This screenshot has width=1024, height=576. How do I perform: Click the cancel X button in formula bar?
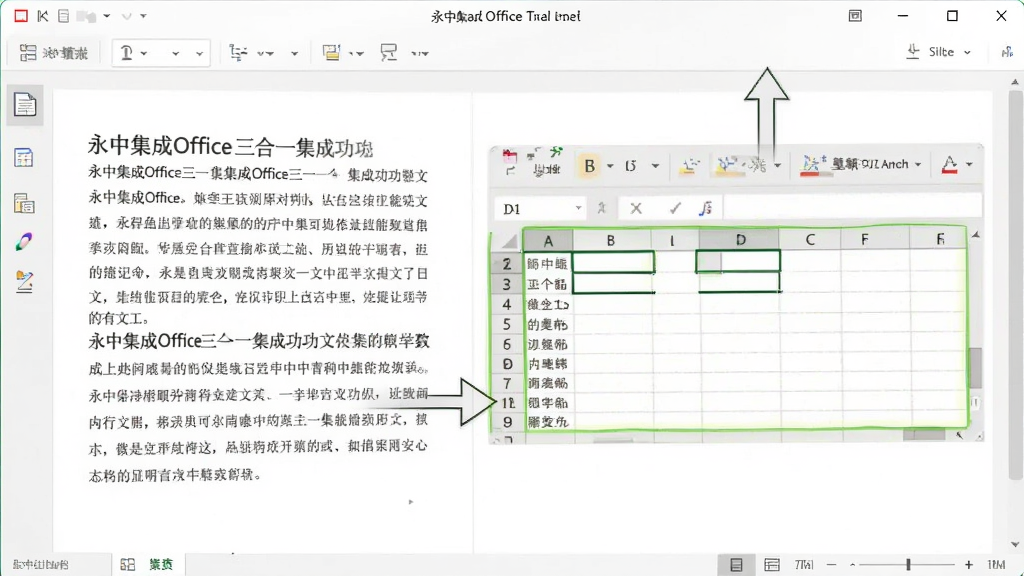coord(635,208)
